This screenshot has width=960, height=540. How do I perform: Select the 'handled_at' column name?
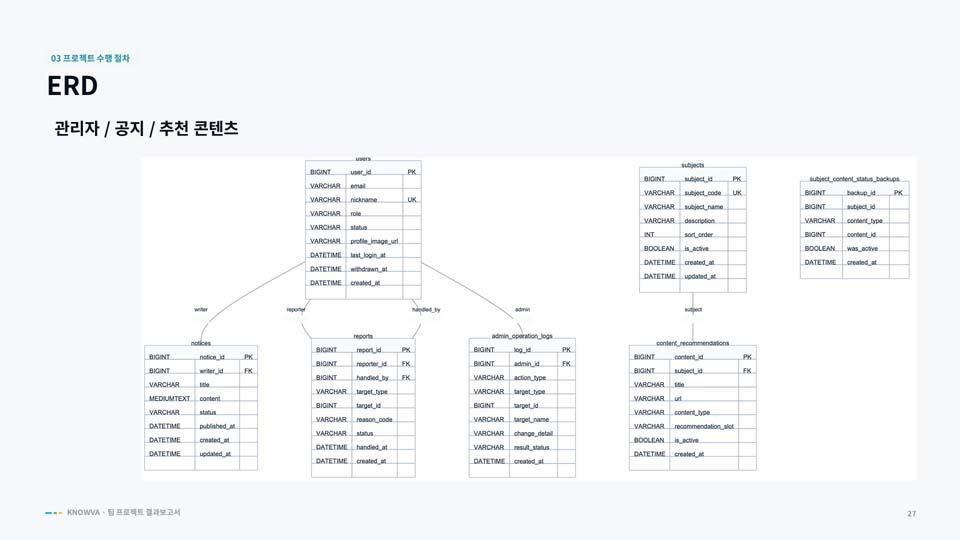(372, 448)
